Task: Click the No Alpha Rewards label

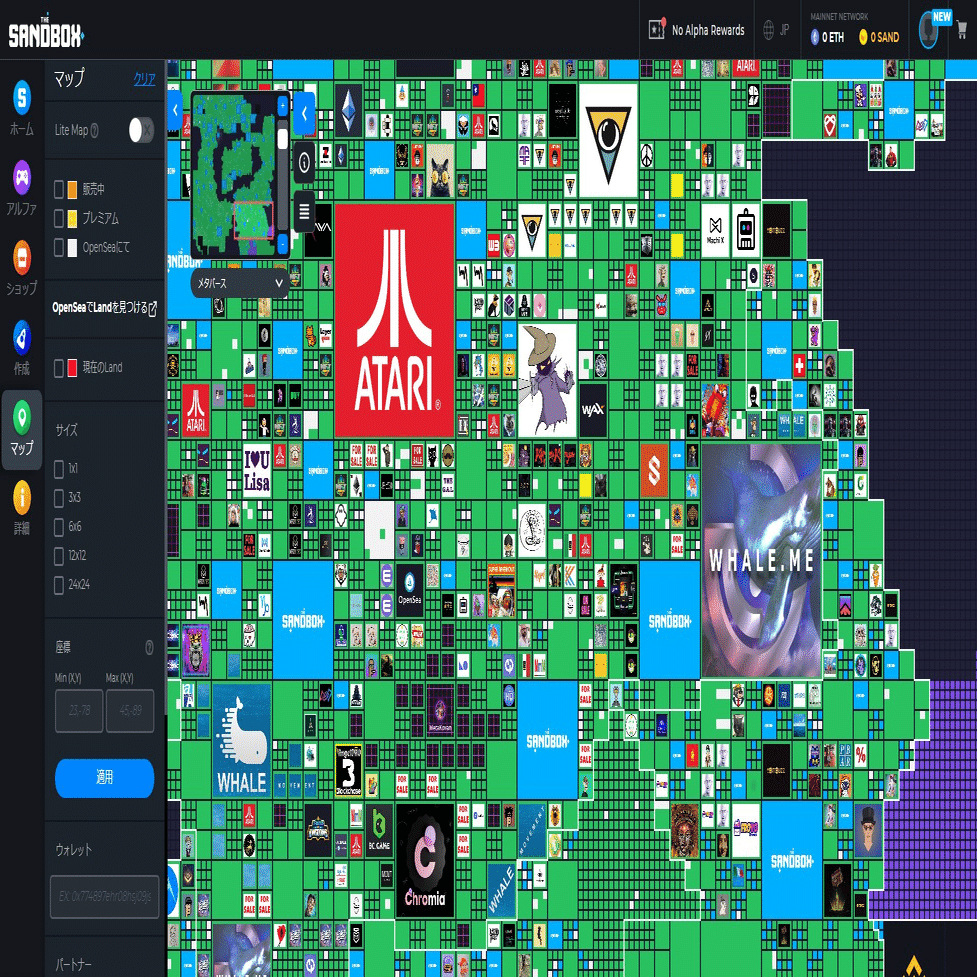Action: [708, 30]
